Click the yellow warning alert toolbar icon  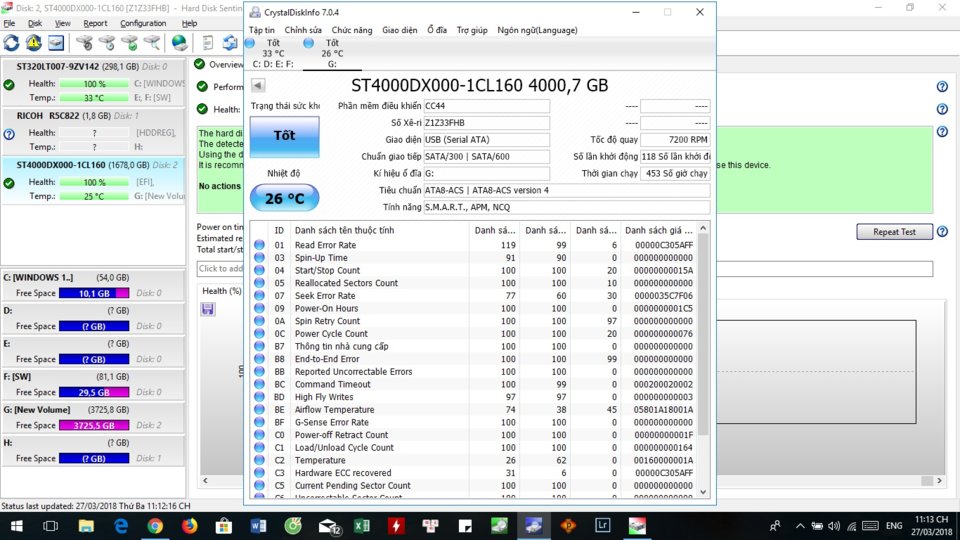tap(33, 43)
